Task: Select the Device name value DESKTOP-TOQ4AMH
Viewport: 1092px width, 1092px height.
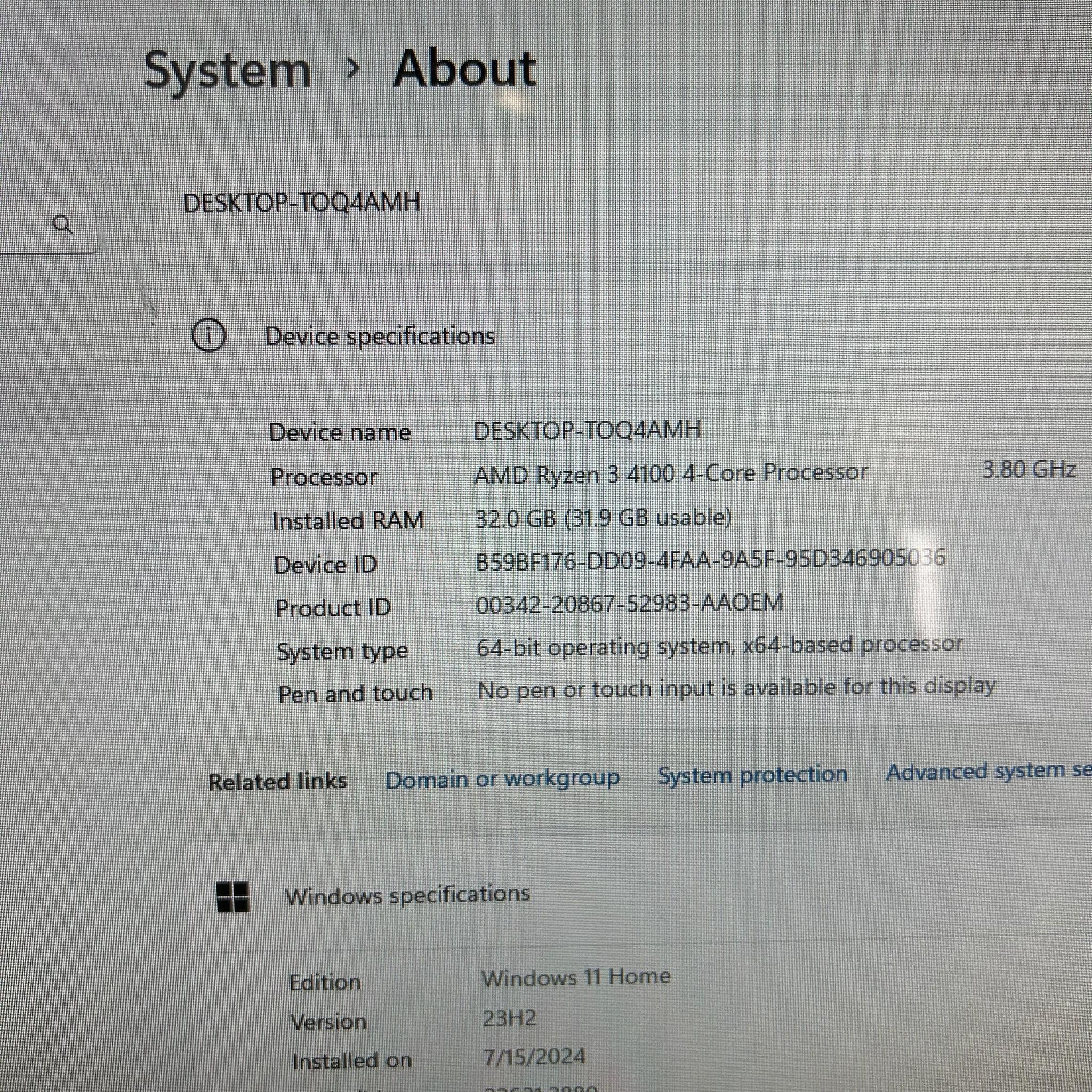Action: tap(587, 431)
